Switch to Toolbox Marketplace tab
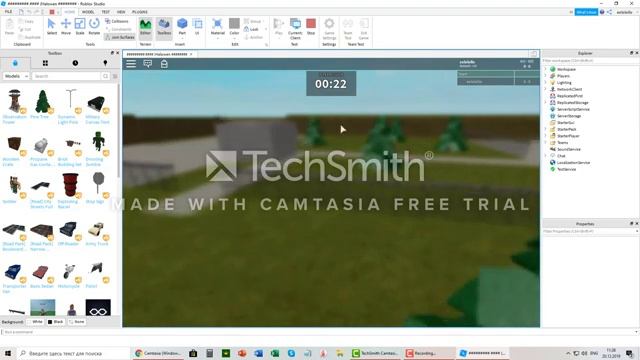640x360 pixels. [15, 63]
